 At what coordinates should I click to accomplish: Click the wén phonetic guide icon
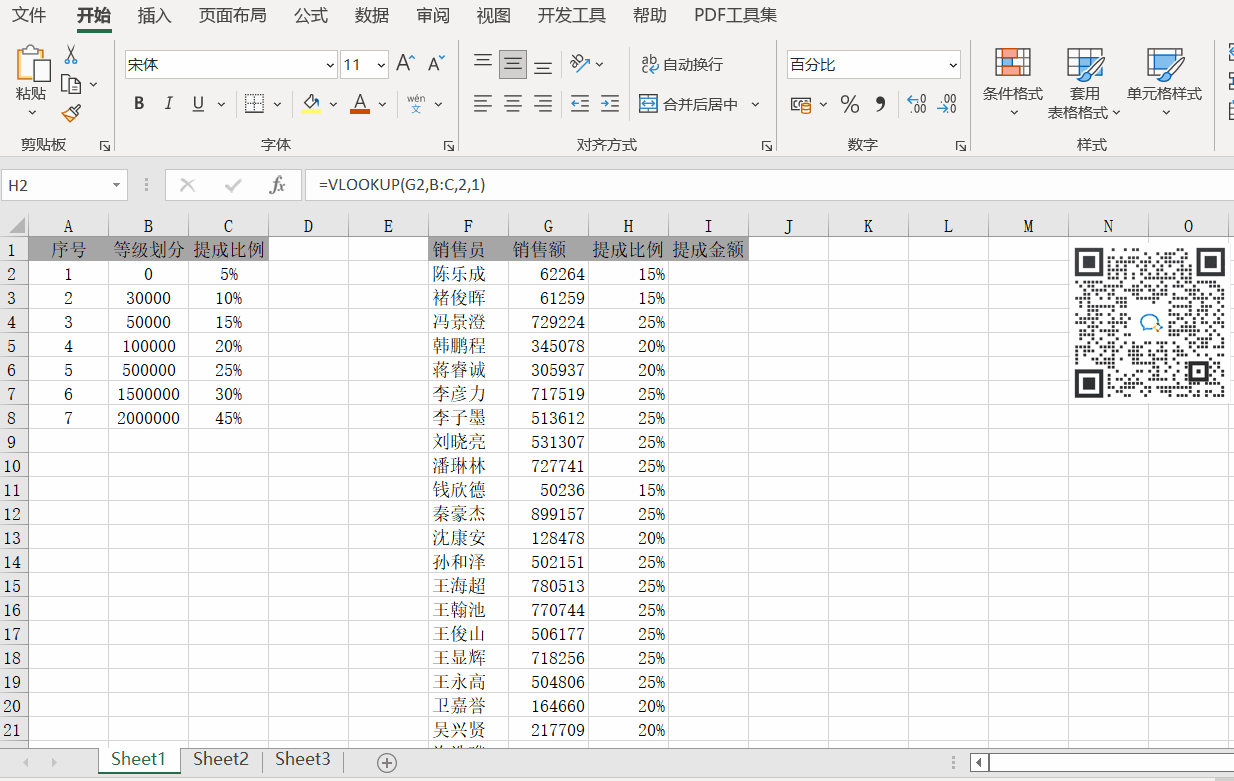click(416, 103)
